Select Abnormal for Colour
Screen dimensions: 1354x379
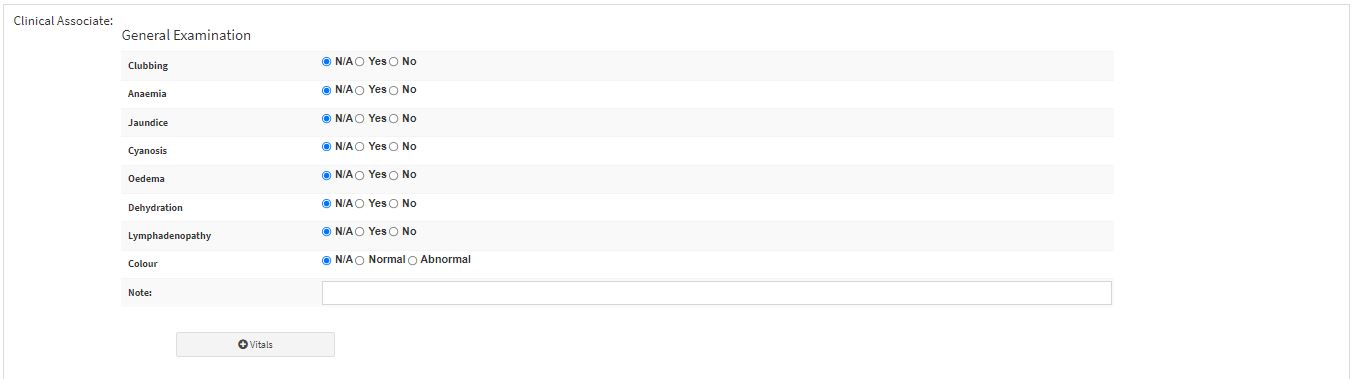tap(412, 260)
